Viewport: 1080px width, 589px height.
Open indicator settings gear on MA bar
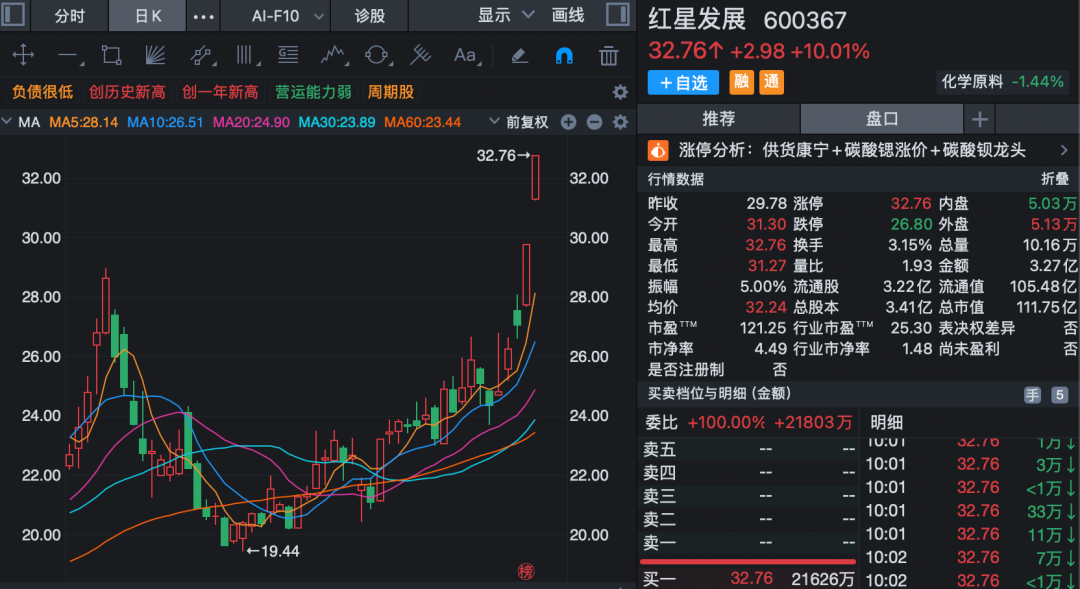point(620,122)
